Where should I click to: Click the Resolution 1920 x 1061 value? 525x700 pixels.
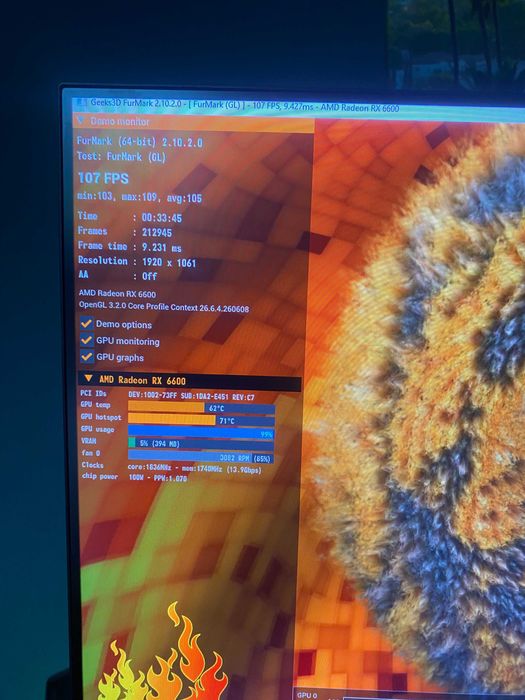click(x=169, y=262)
